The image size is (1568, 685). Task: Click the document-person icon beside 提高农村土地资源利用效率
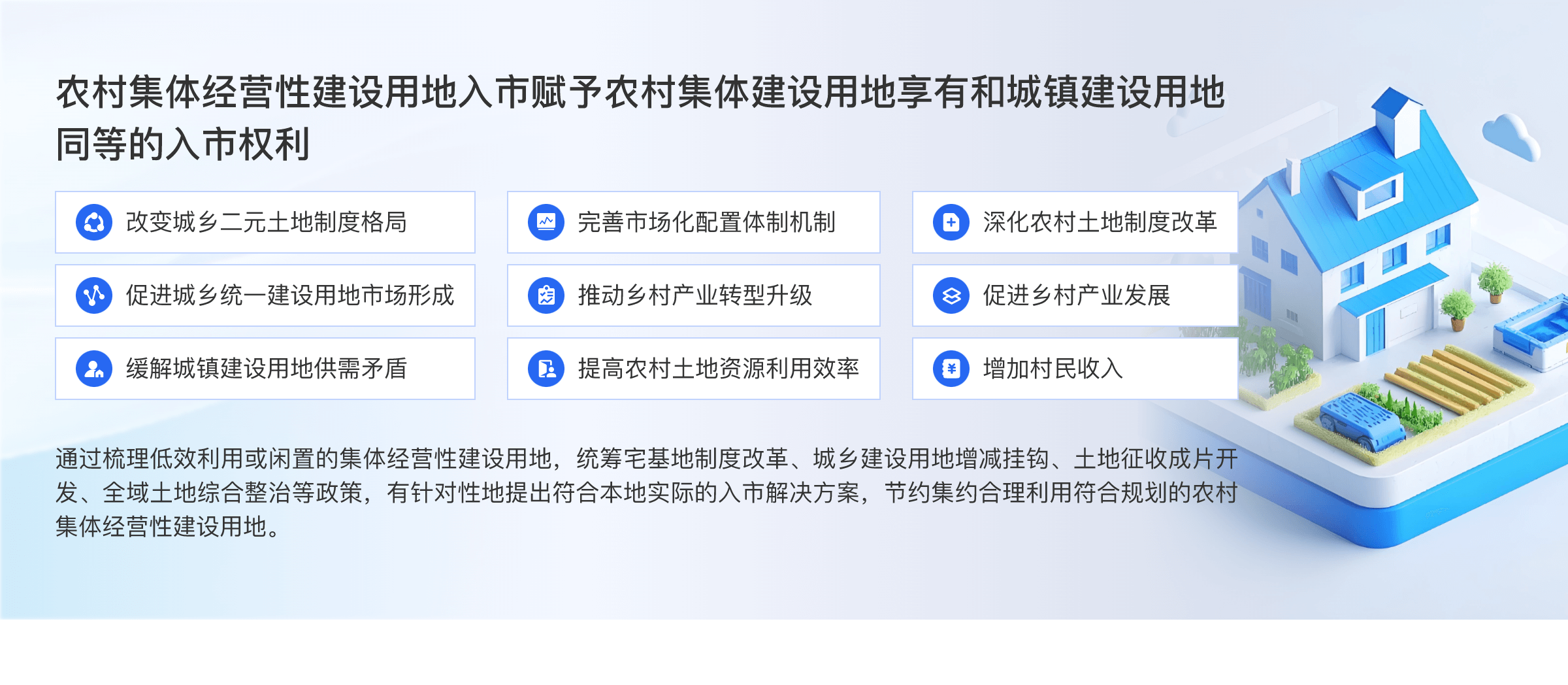[546, 369]
